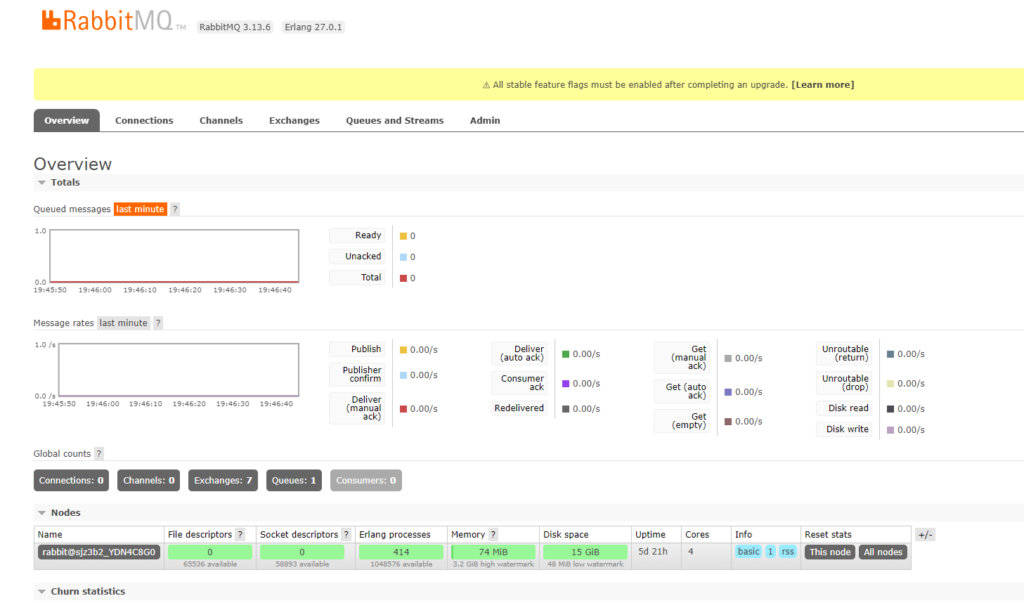Click the Message rates chart
This screenshot has height=603, width=1024.
click(178, 370)
